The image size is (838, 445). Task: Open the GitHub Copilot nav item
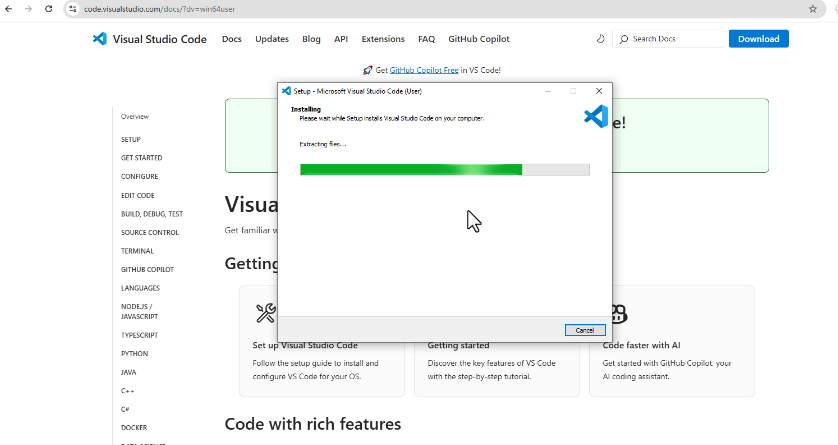479,39
